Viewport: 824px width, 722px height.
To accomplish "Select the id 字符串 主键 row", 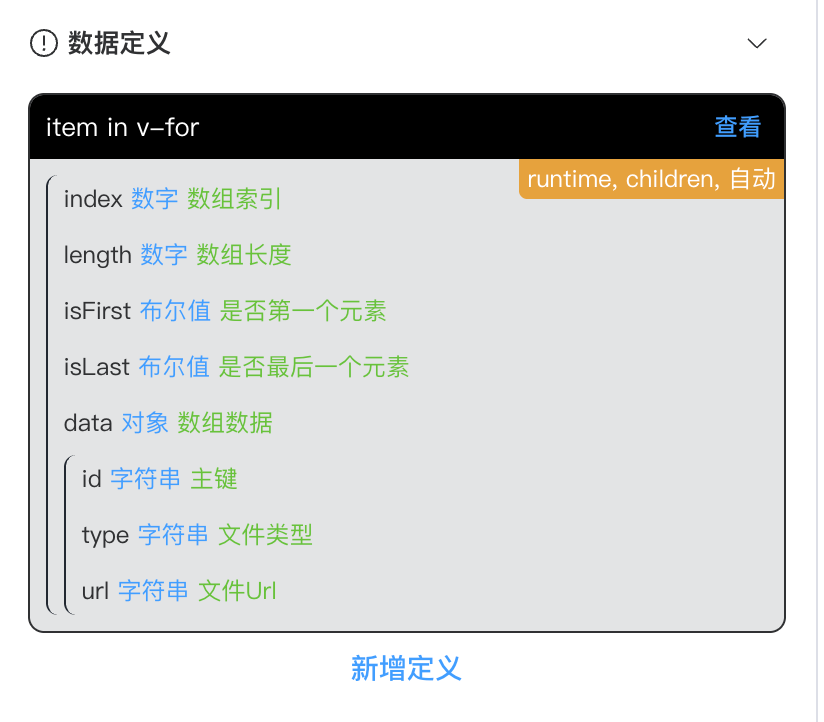I will (x=160, y=479).
